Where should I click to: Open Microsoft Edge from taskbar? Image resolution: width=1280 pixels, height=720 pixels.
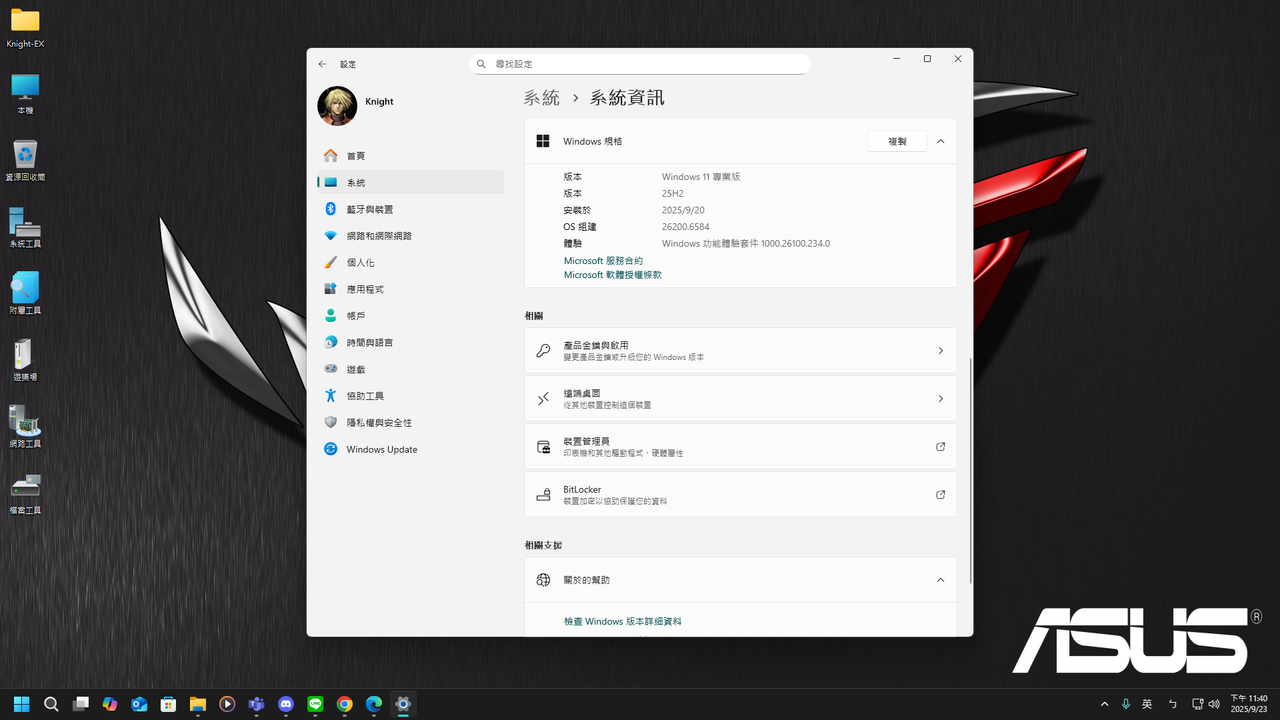click(374, 704)
